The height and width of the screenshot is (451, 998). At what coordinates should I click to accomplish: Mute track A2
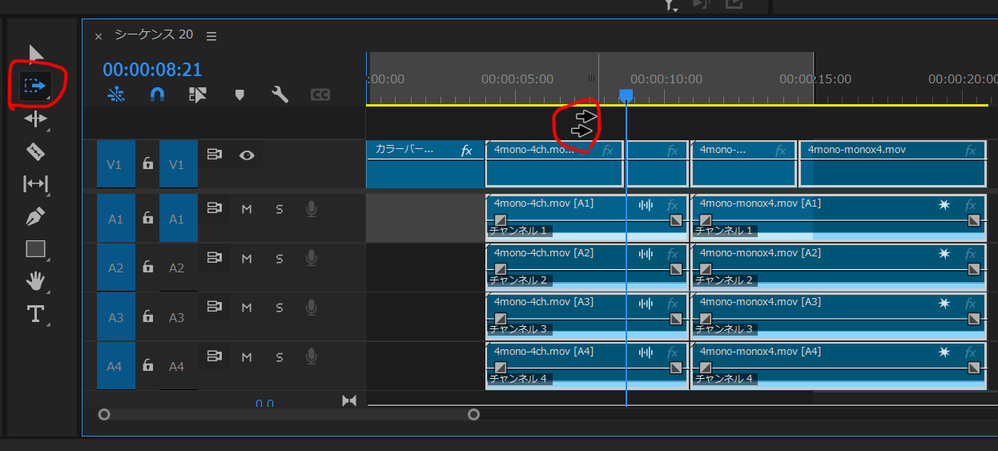tap(247, 258)
